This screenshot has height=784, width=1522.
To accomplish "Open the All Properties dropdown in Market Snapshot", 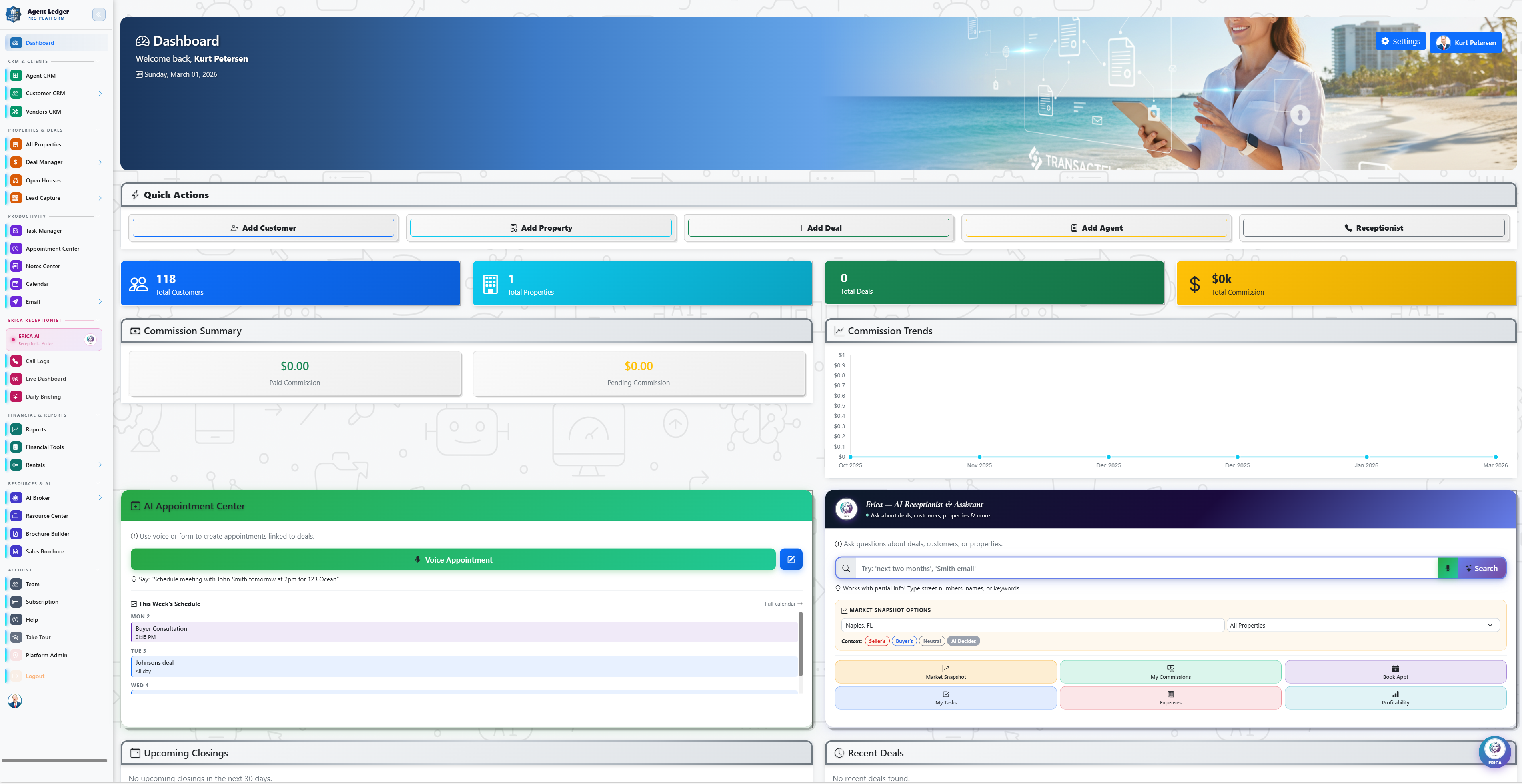I will pyautogui.click(x=1361, y=625).
